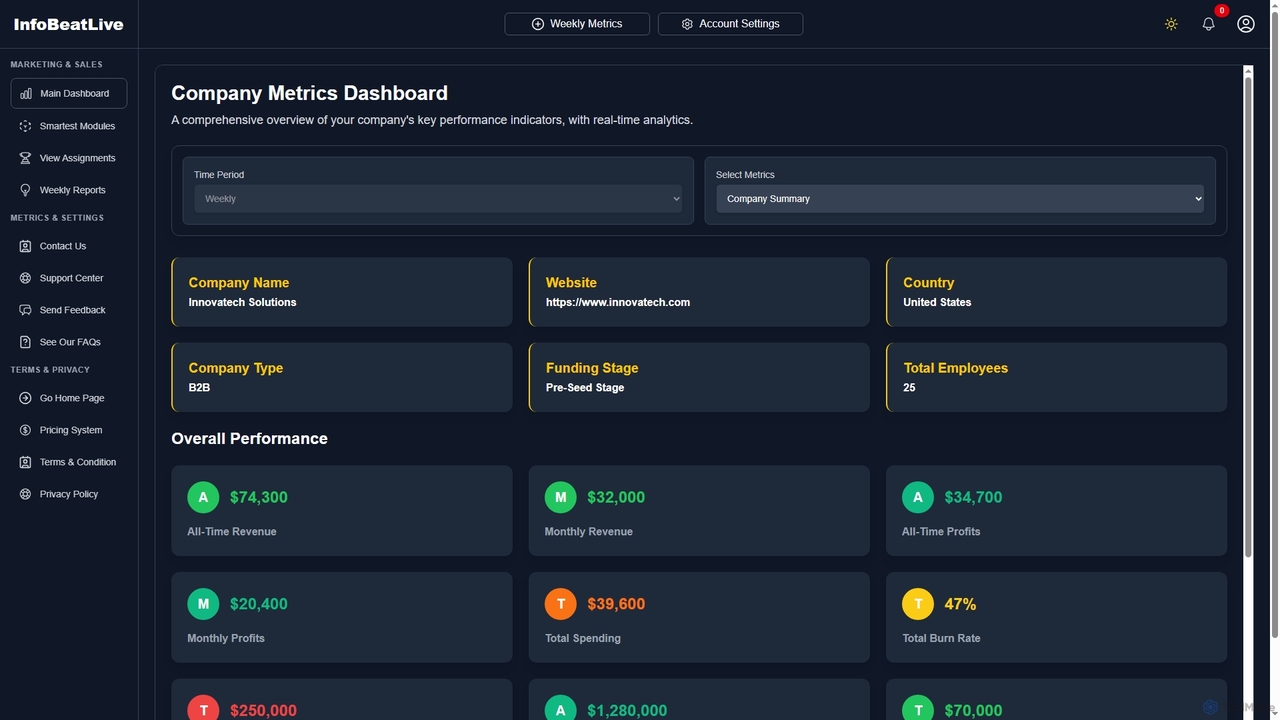
Task: Click the Company Metrics Dashboard heading
Action: (x=310, y=93)
